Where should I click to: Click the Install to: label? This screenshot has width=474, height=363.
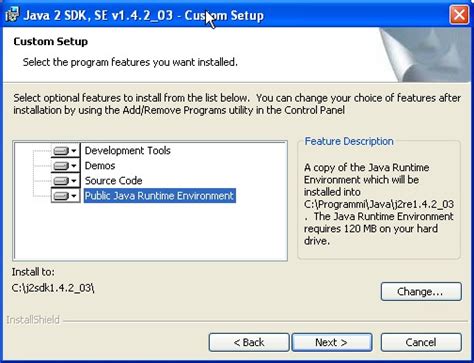pyautogui.click(x=33, y=272)
